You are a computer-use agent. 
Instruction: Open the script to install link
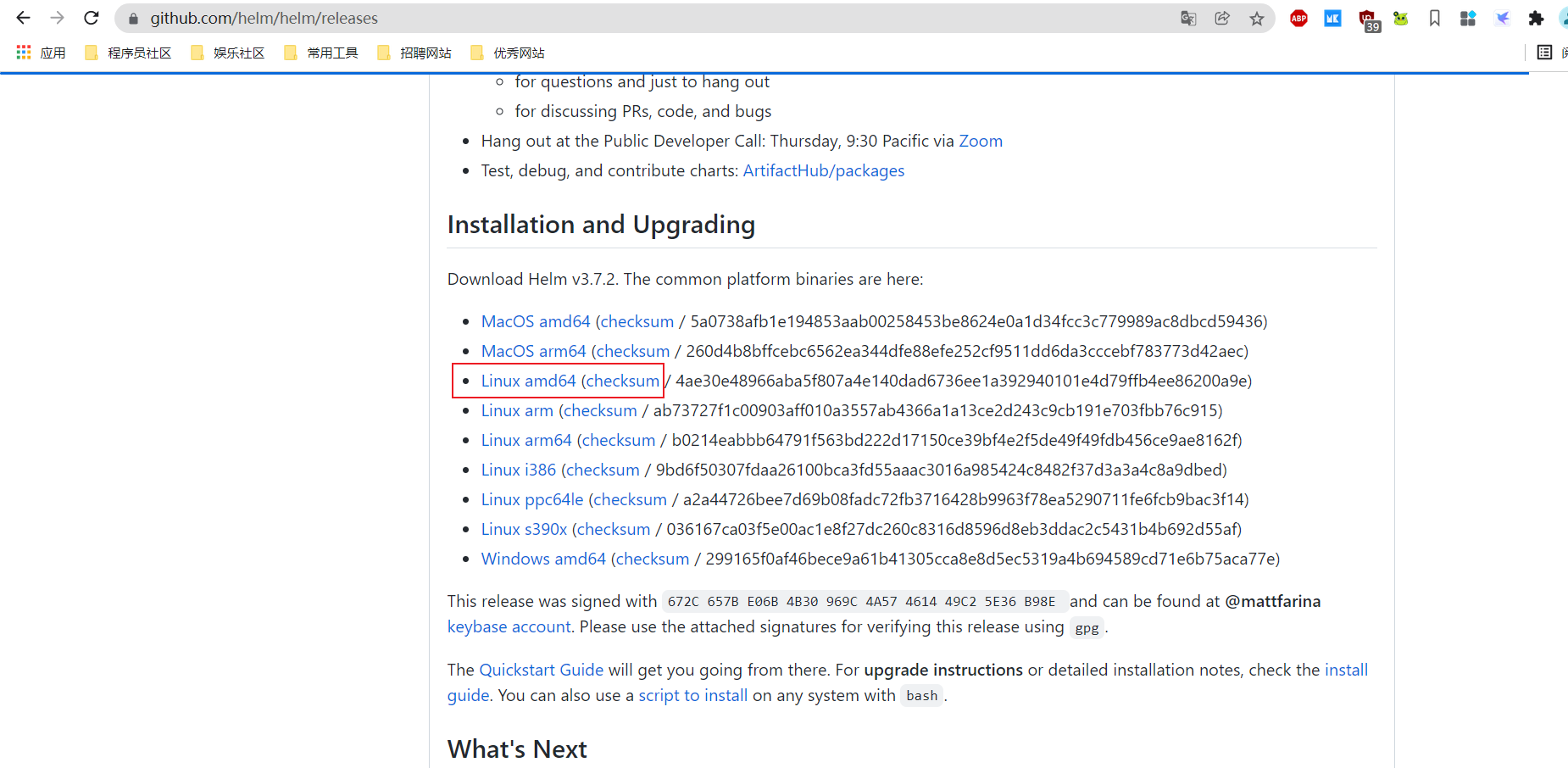click(693, 695)
